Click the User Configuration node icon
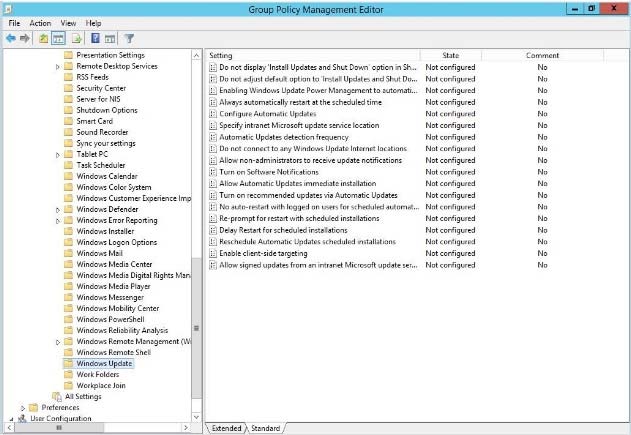Viewport: 631px width, 435px height. coord(23,419)
